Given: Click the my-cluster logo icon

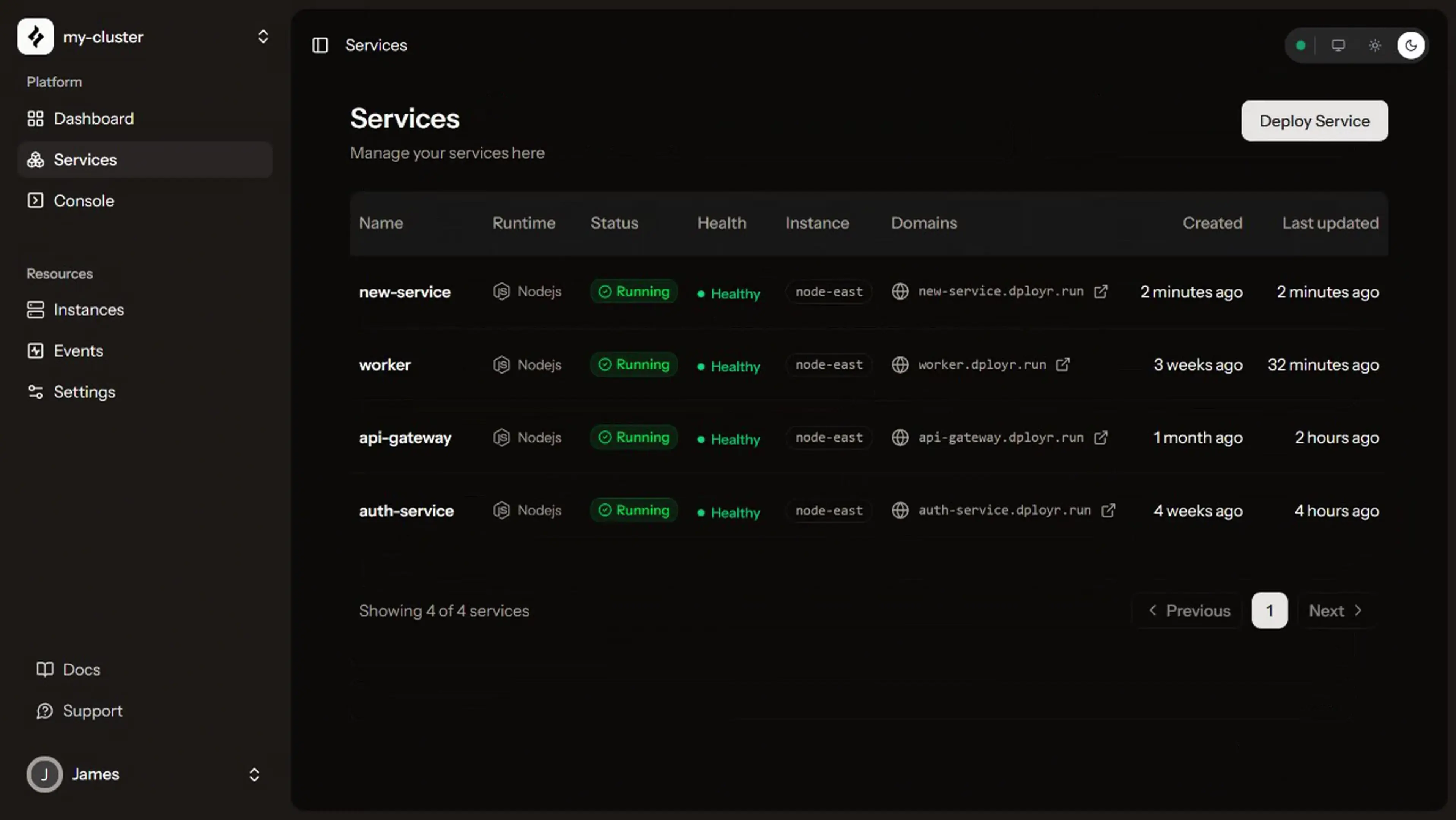Looking at the screenshot, I should point(35,37).
